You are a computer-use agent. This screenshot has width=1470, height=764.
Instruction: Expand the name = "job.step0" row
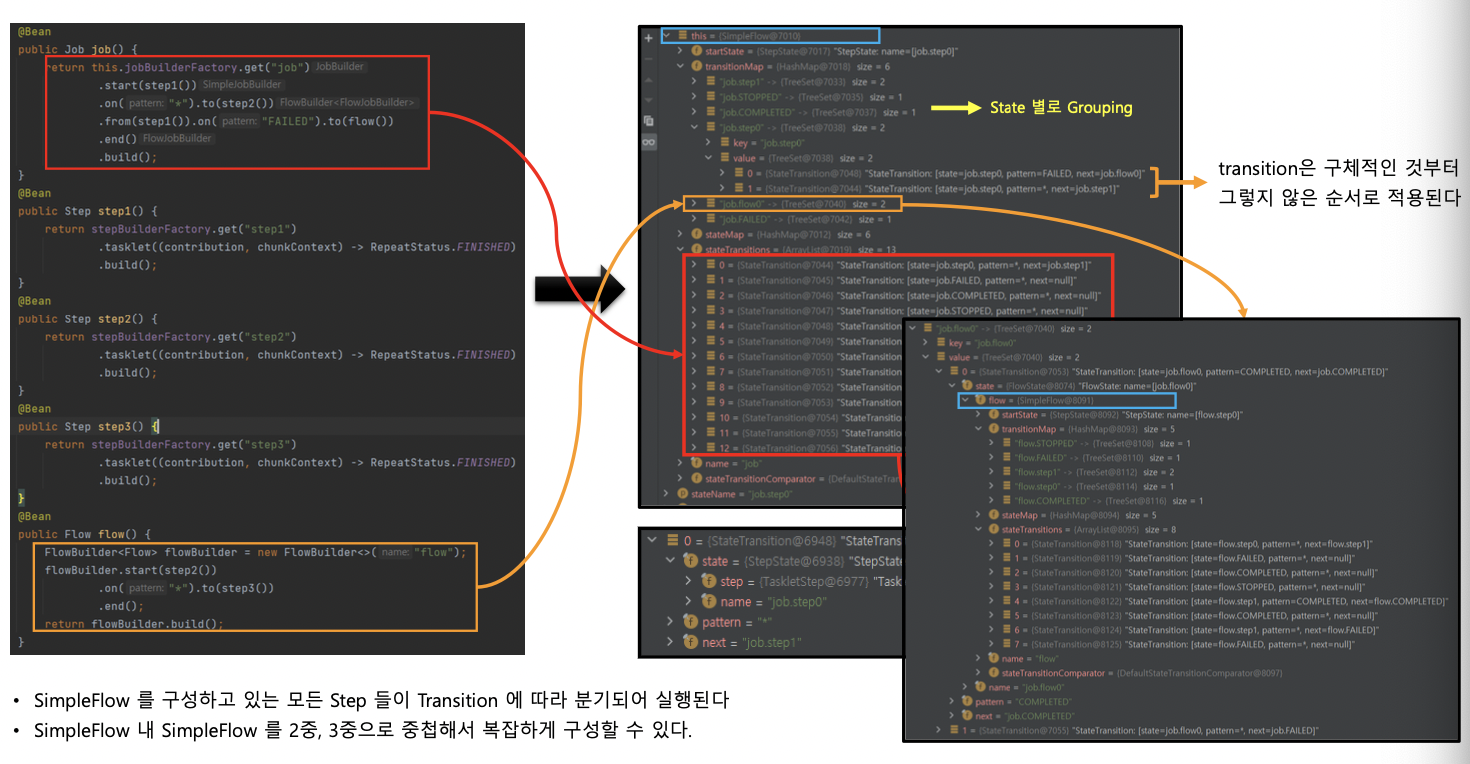(688, 601)
